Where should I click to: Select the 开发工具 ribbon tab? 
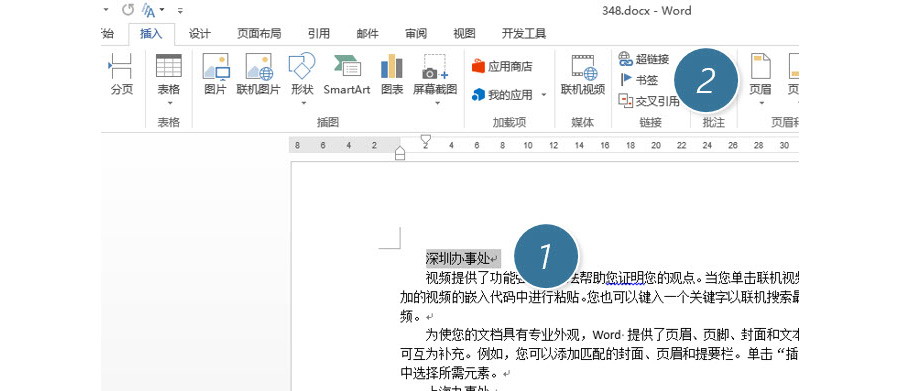coord(523,34)
